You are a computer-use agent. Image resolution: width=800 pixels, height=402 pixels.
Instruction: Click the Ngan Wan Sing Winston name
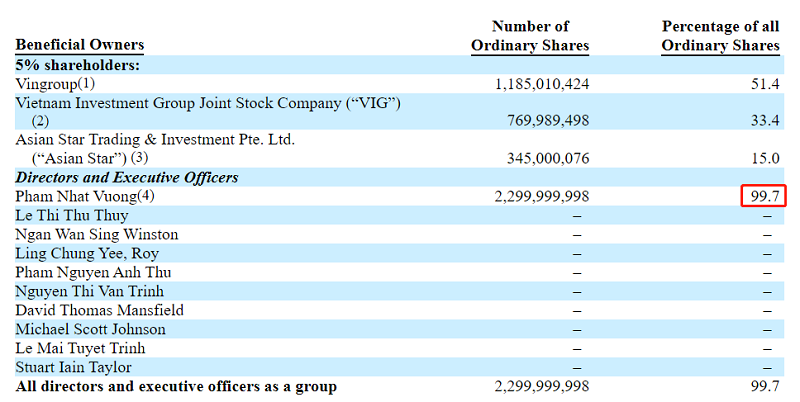click(x=97, y=235)
